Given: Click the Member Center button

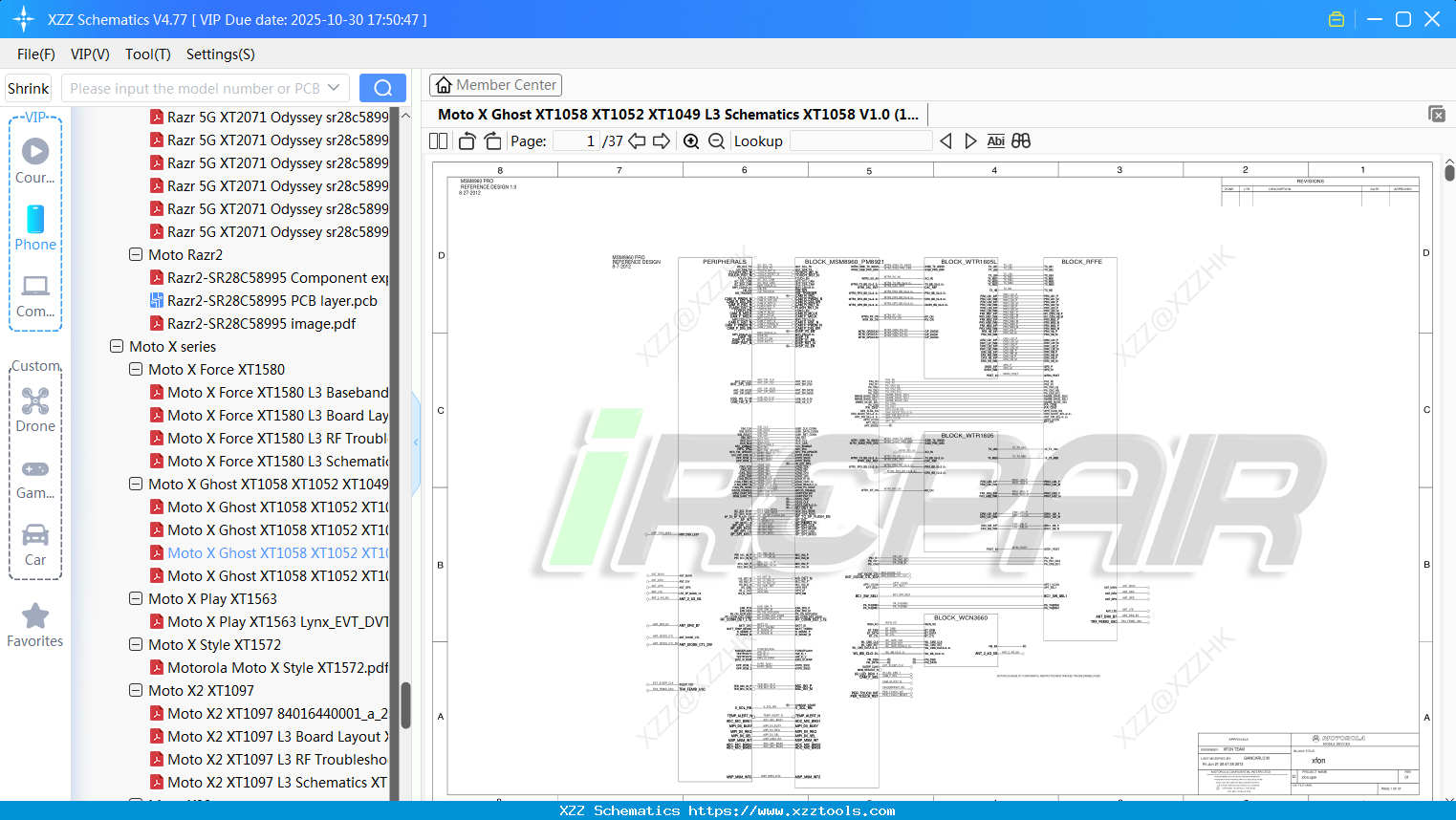Looking at the screenshot, I should coord(495,84).
